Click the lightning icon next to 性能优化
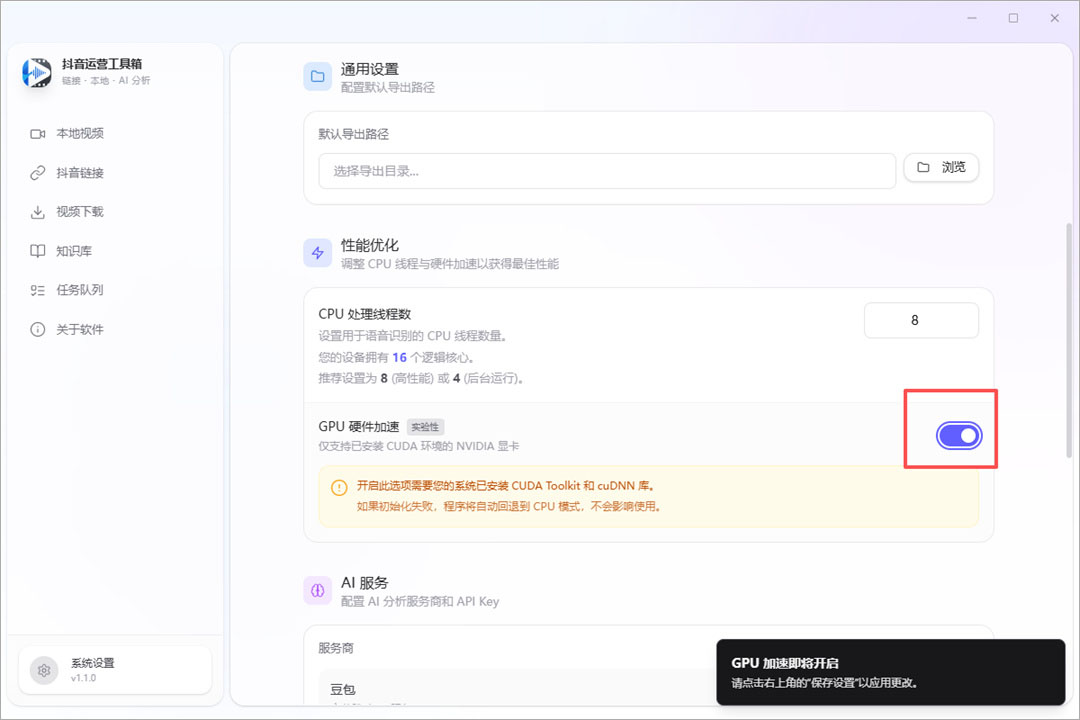This screenshot has width=1080, height=720. [x=317, y=253]
